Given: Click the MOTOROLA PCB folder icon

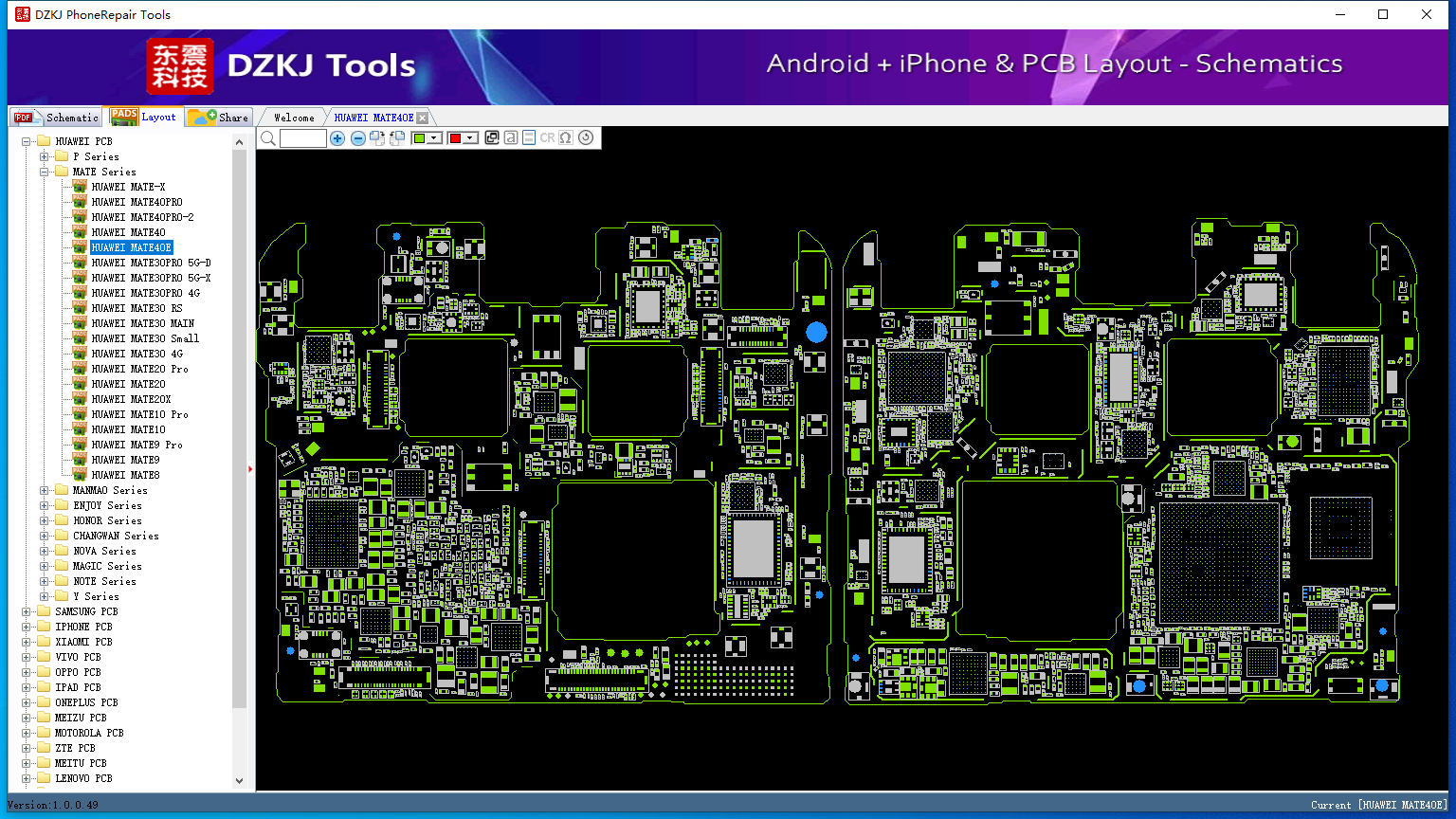Looking at the screenshot, I should click(x=44, y=733).
